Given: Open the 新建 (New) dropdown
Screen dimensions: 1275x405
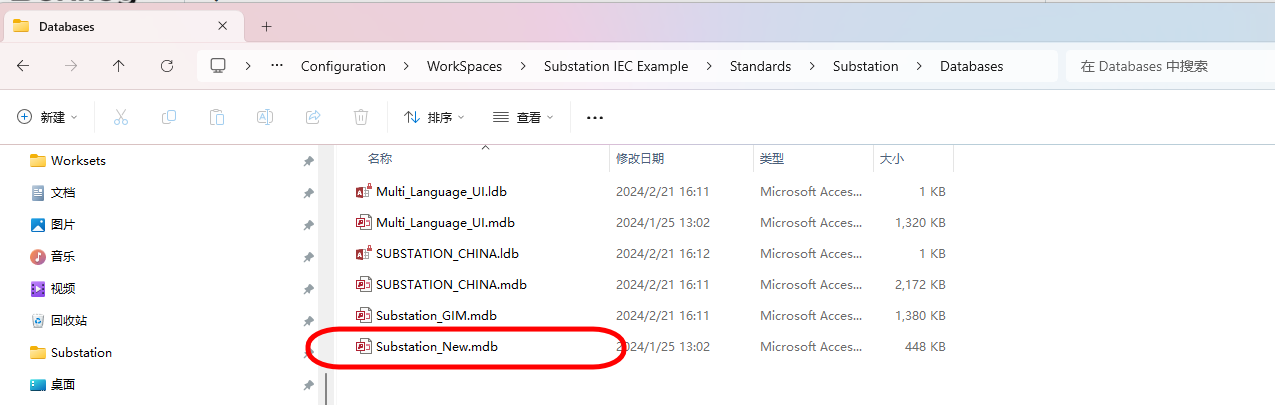Looking at the screenshot, I should 47,117.
